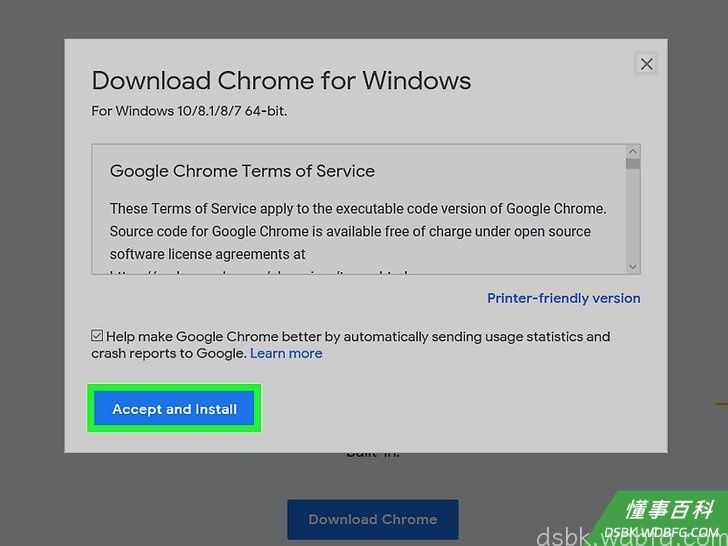Click the Download Chrome button behind dialog
Screen dimensions: 728x546
click(373, 519)
